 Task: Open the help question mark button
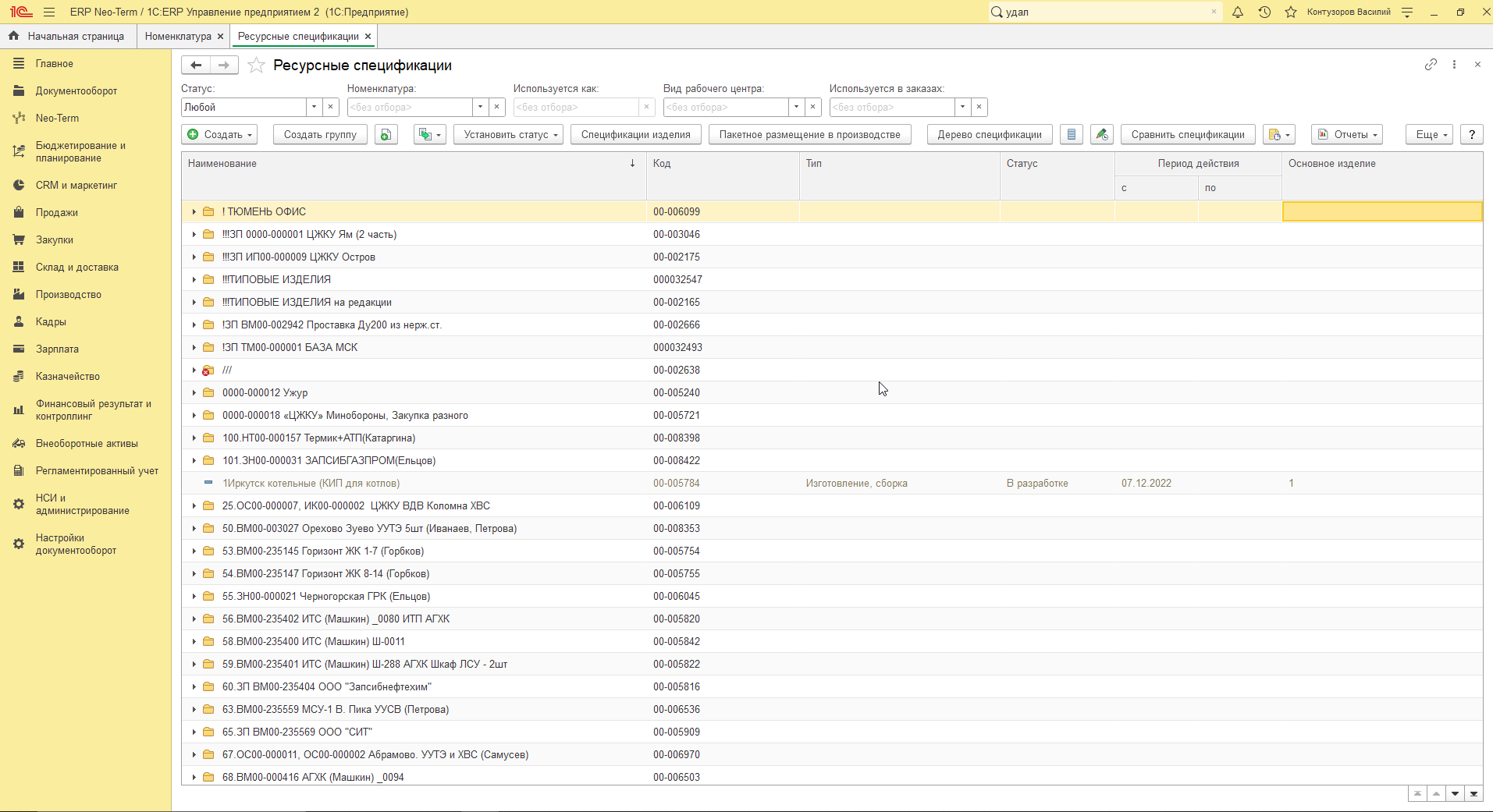click(1472, 135)
